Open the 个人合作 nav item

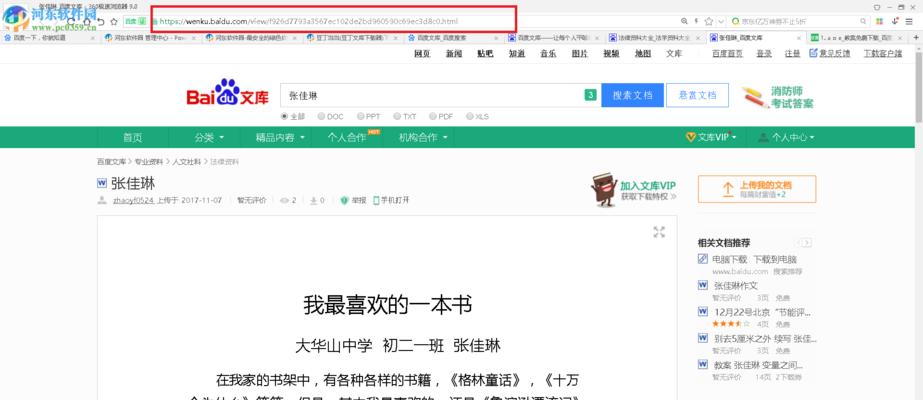[x=347, y=137]
